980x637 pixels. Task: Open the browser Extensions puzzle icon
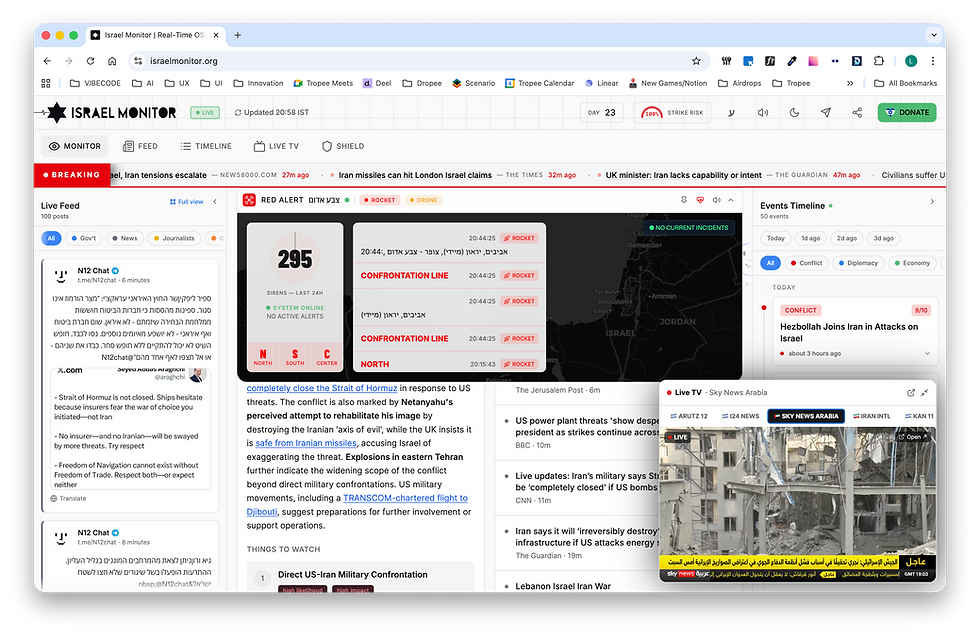879,61
